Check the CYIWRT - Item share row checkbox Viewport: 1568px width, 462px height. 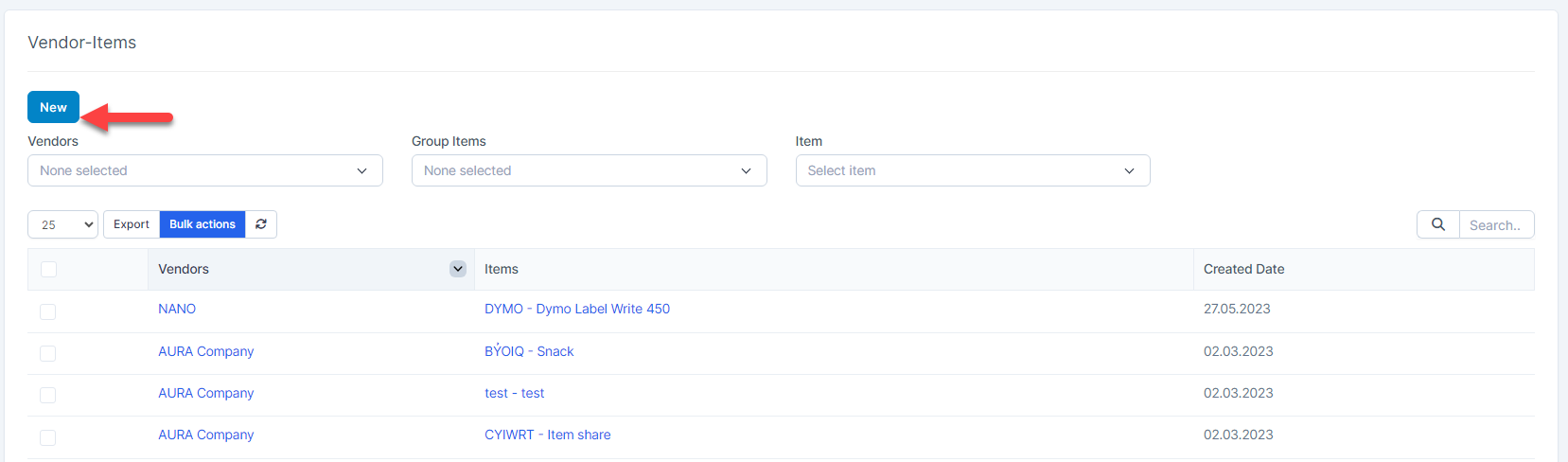[48, 437]
